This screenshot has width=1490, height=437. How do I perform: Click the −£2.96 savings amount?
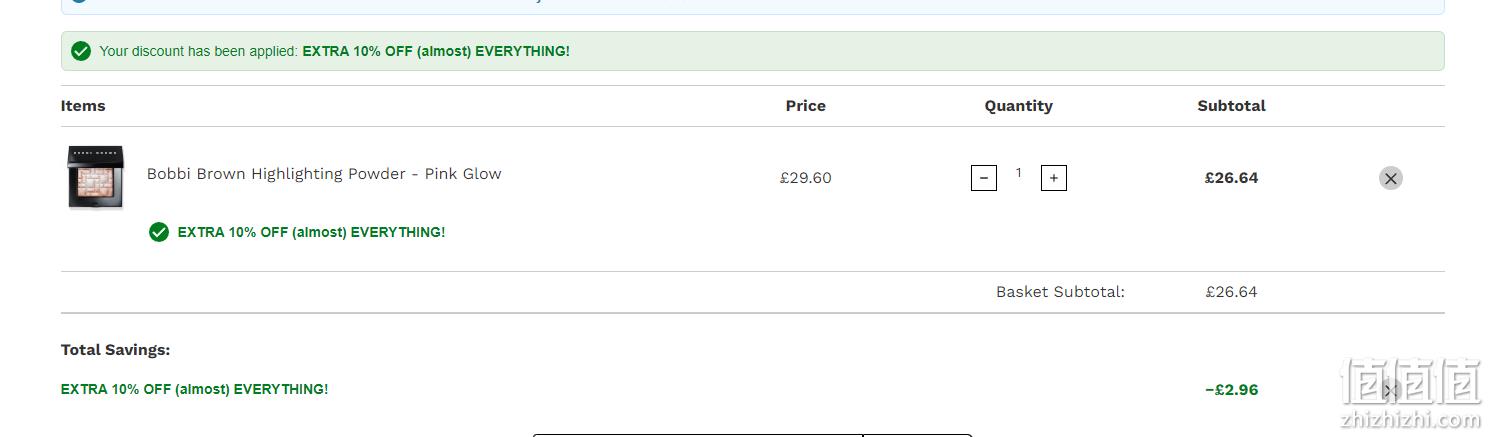click(x=1231, y=390)
